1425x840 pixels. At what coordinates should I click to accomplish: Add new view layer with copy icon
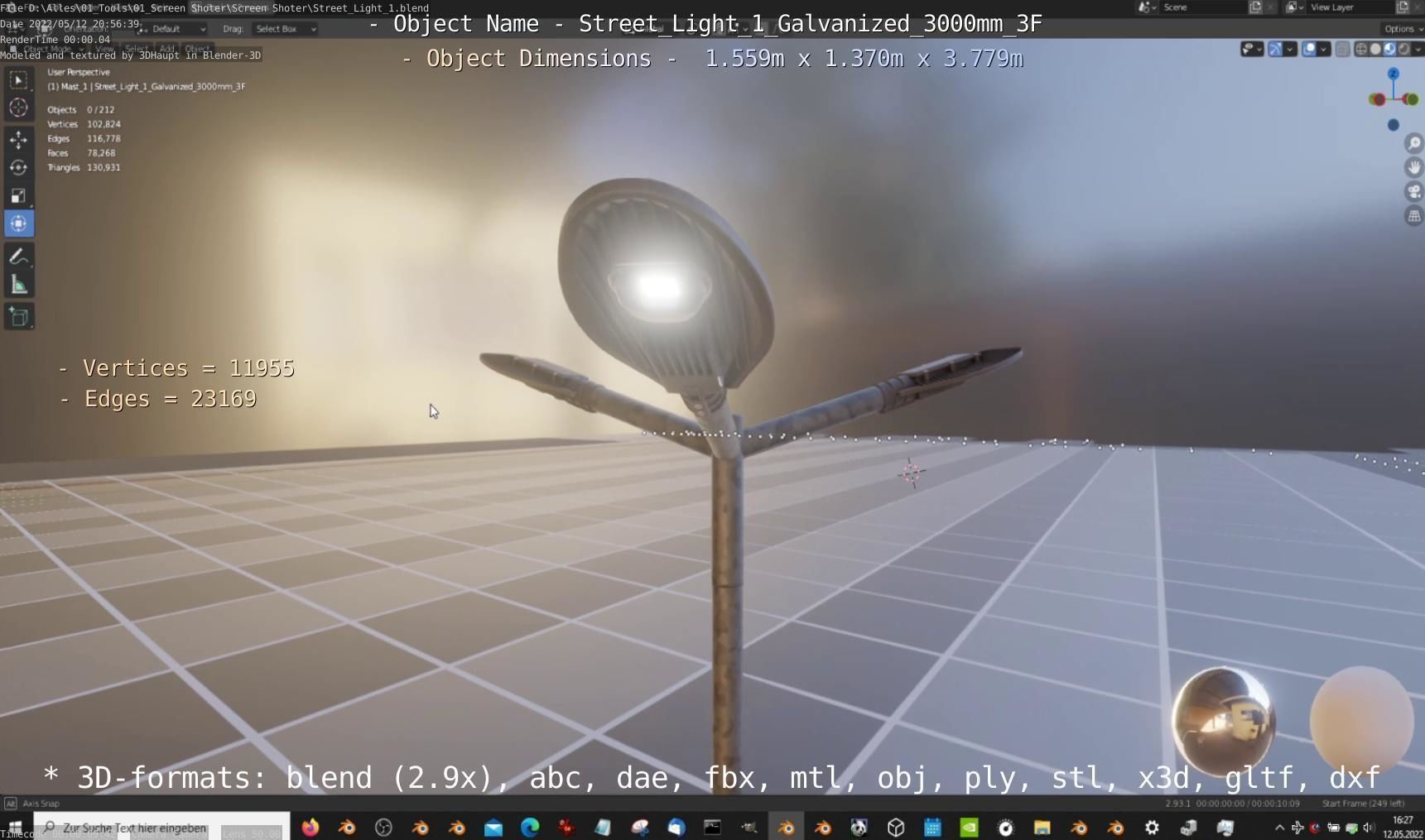pyautogui.click(x=1403, y=7)
